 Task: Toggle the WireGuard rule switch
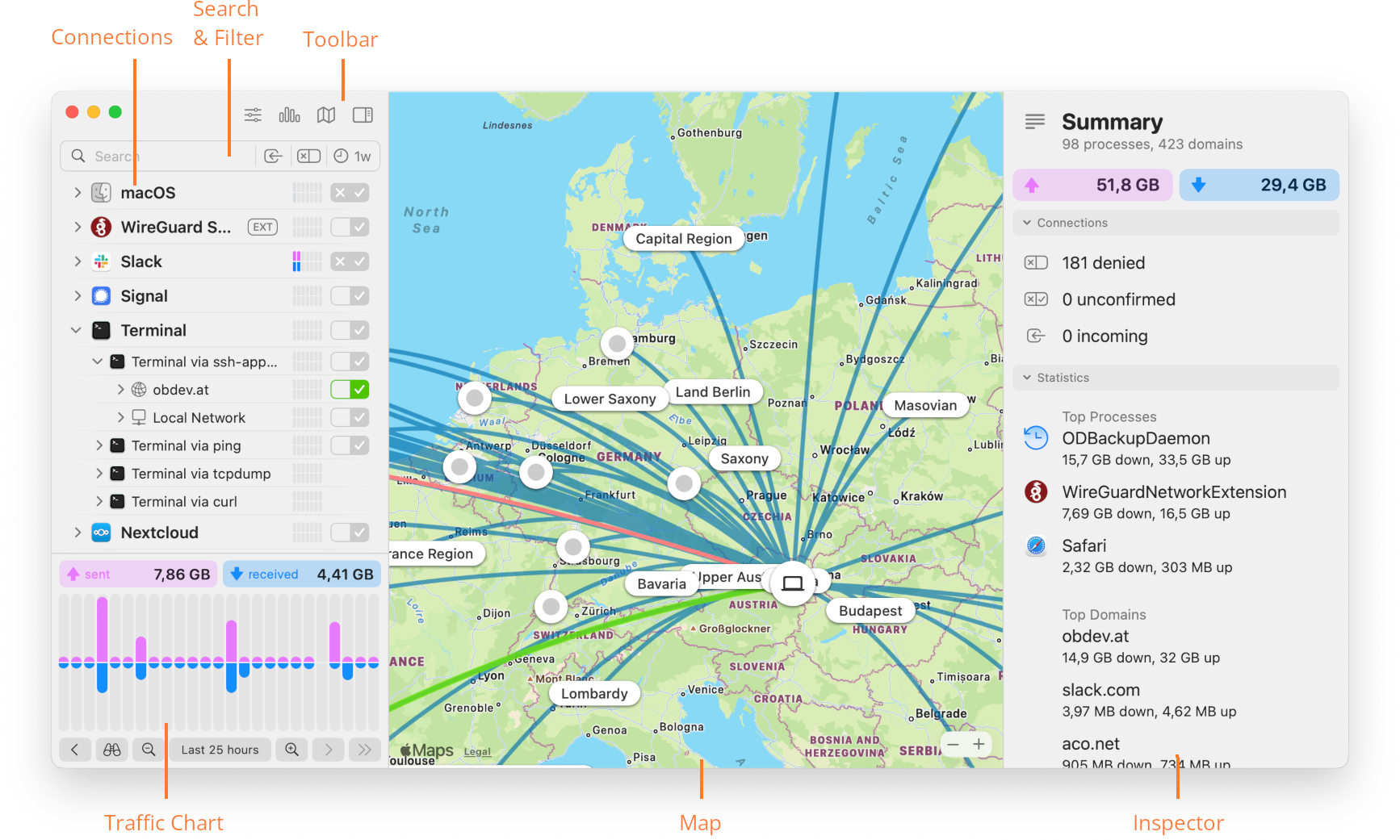tap(350, 227)
